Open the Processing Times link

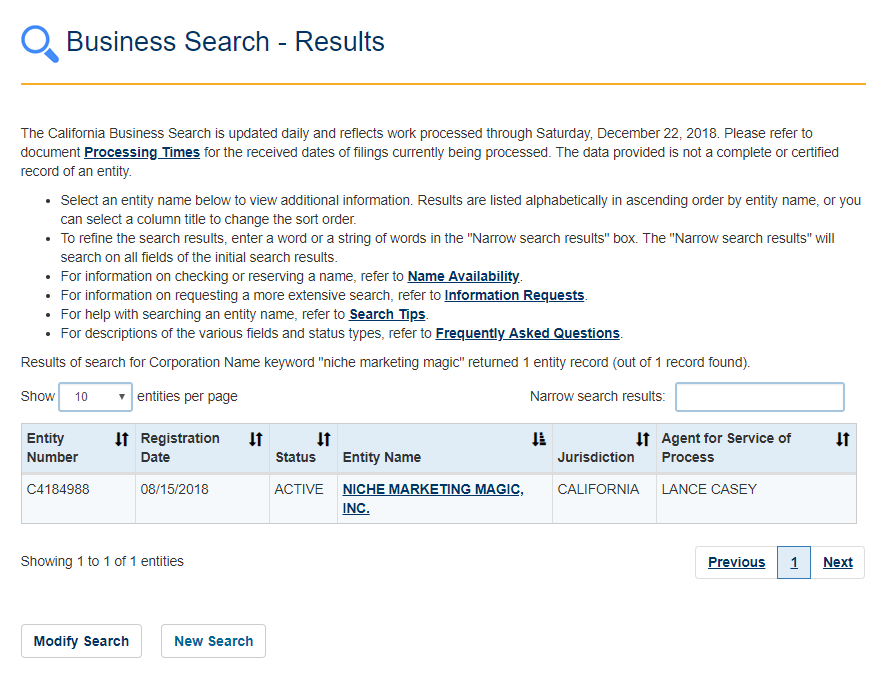(142, 153)
